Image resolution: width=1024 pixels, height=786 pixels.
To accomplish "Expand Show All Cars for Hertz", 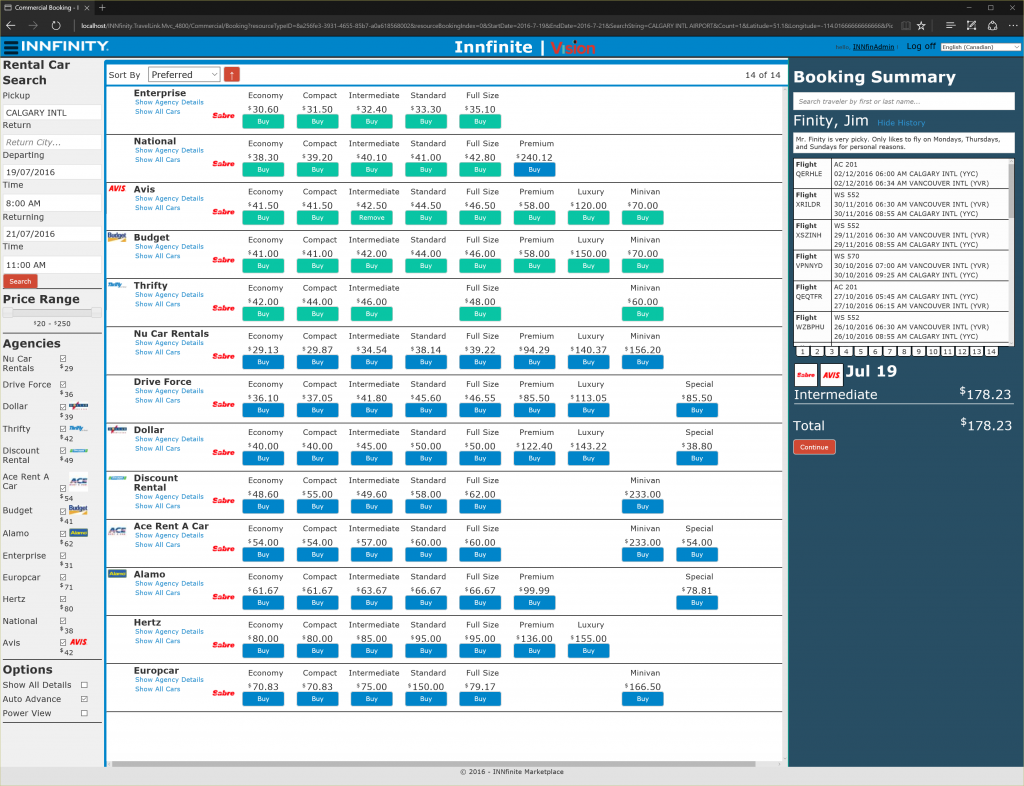I will coord(157,641).
